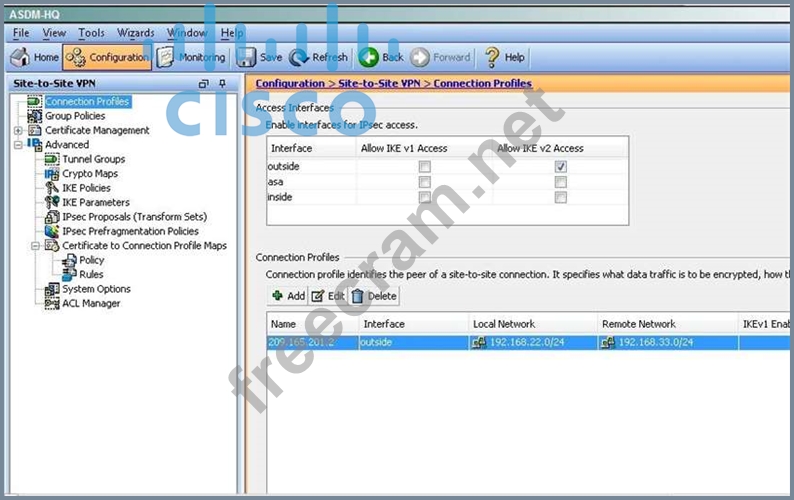Screen dimensions: 794x500
Task: Uncheck IKE v2 access for outside
Action: coord(561,167)
